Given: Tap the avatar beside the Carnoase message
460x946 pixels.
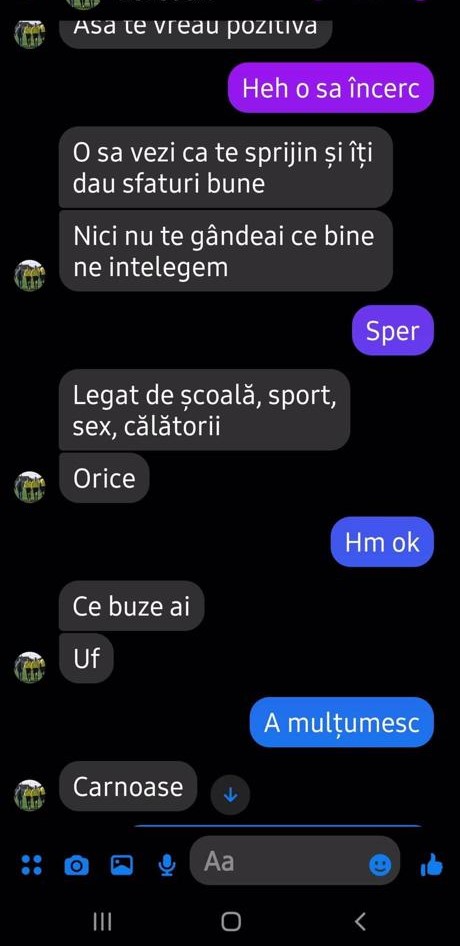Looking at the screenshot, I should pyautogui.click(x=30, y=795).
